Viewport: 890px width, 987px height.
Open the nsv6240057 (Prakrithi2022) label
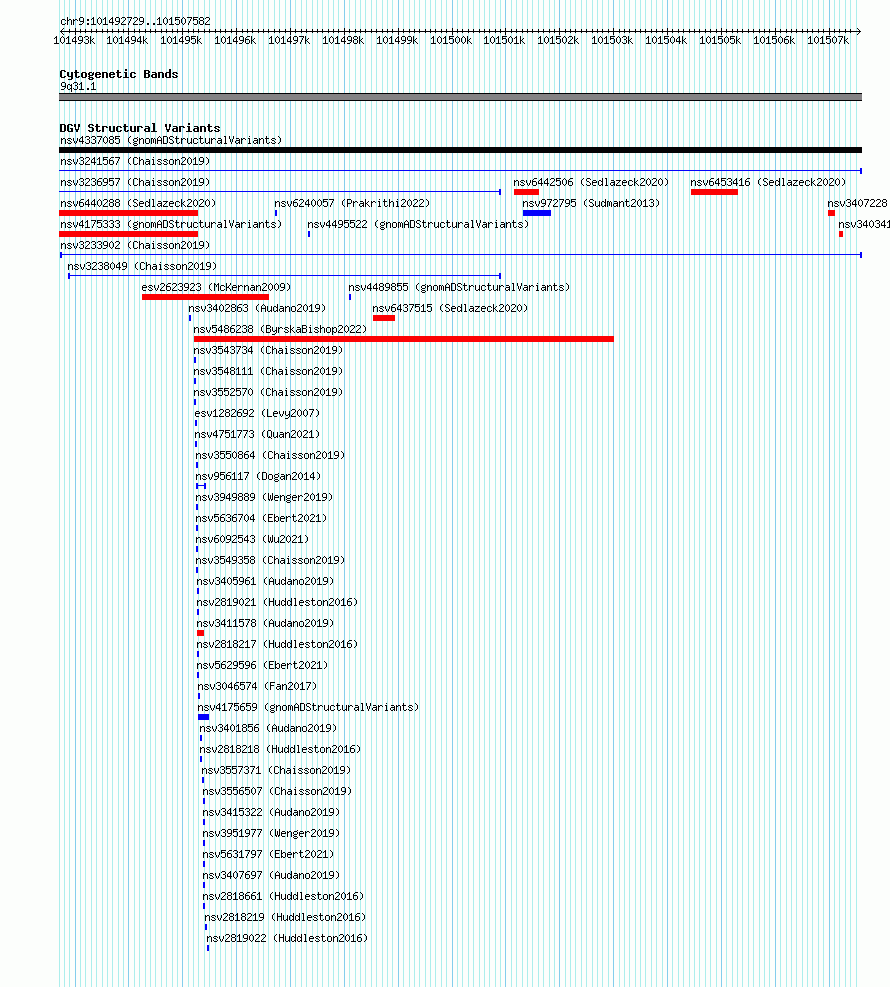352,203
